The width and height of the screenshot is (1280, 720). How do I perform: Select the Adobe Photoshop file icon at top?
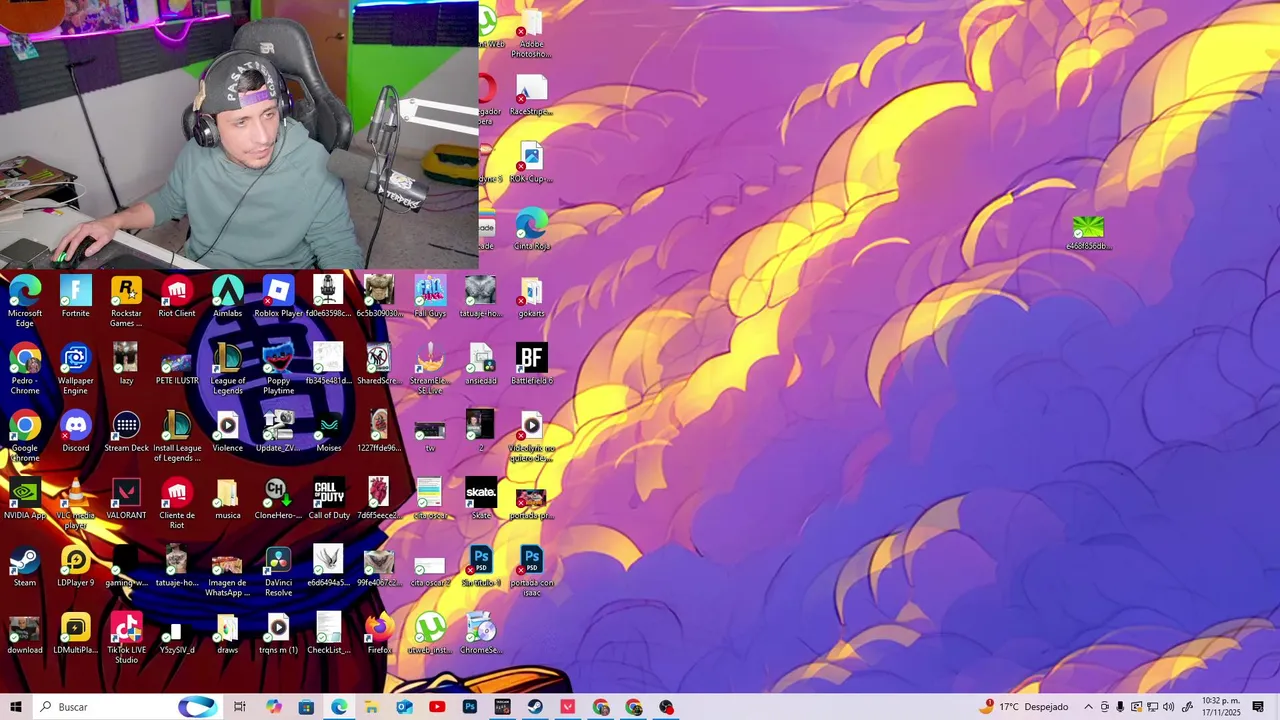click(531, 32)
